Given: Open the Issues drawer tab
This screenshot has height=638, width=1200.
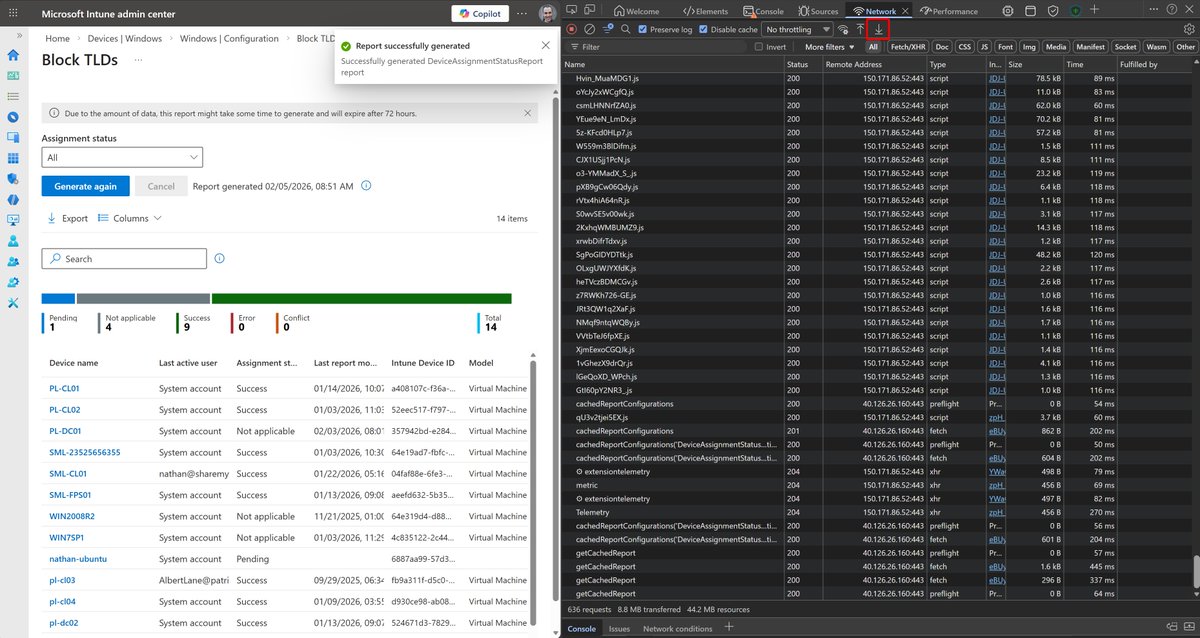Looking at the screenshot, I should [620, 628].
